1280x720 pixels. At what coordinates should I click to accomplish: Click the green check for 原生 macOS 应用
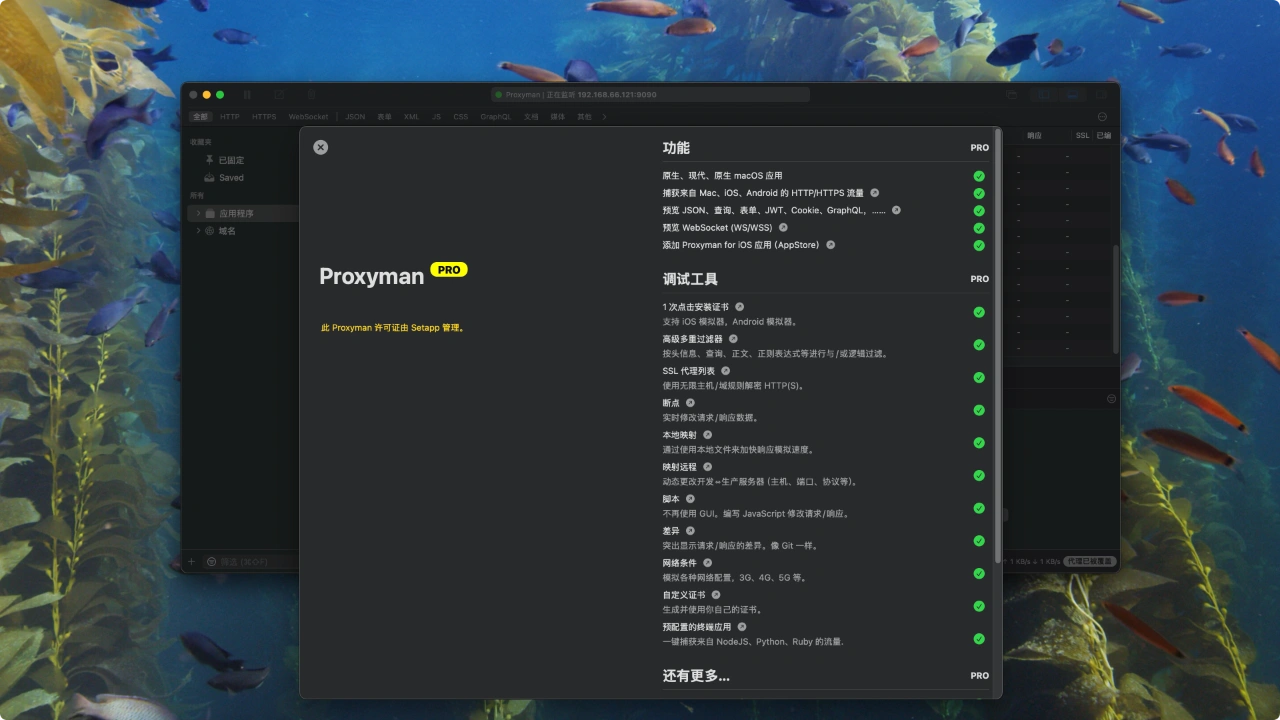(979, 176)
